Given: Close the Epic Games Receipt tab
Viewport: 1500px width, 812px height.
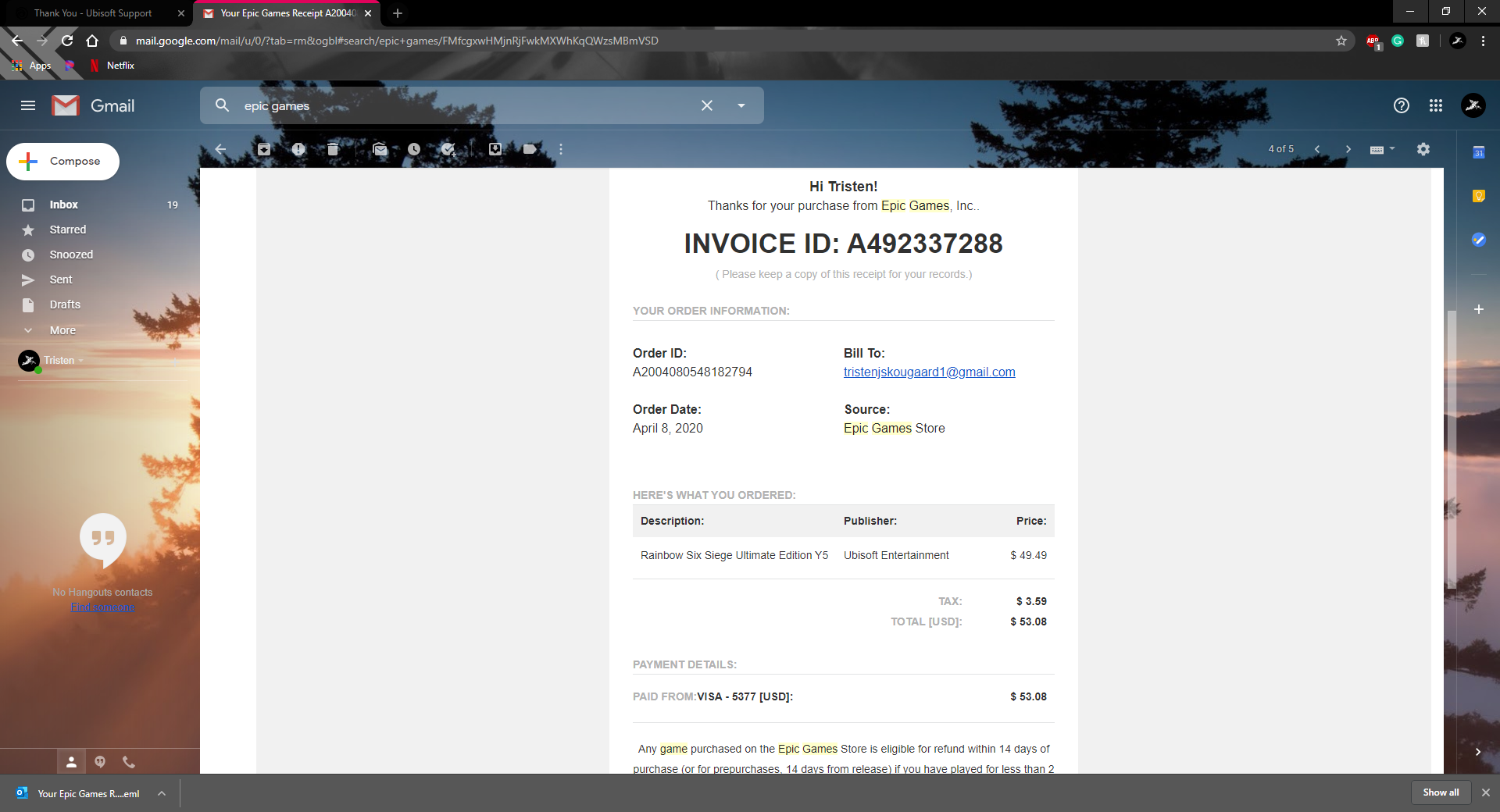Looking at the screenshot, I should tap(368, 13).
